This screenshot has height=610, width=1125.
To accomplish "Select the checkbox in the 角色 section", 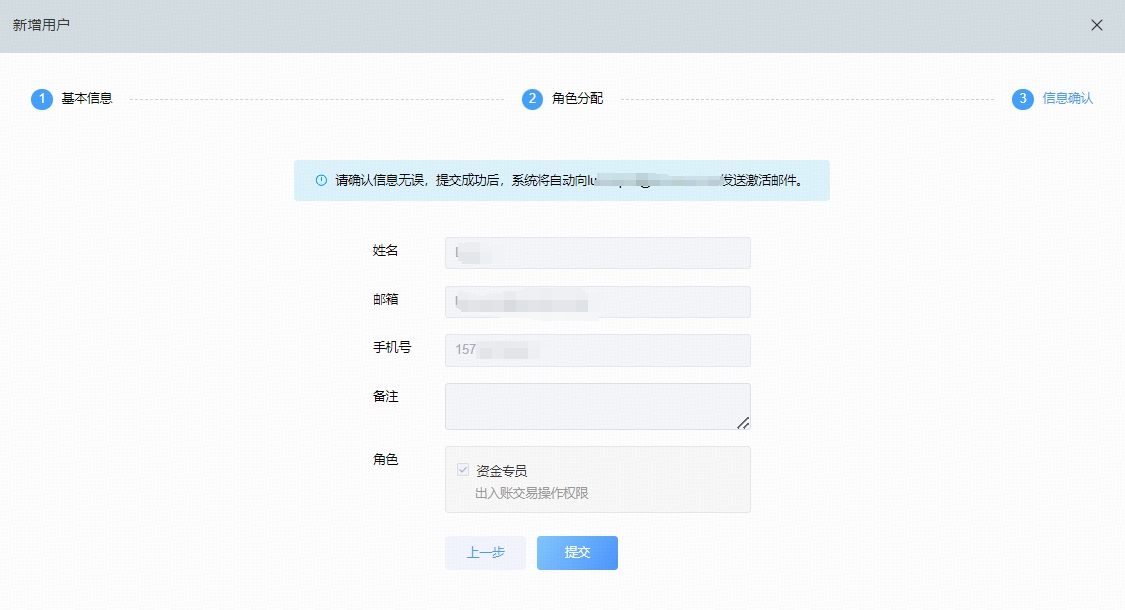I will tap(460, 469).
